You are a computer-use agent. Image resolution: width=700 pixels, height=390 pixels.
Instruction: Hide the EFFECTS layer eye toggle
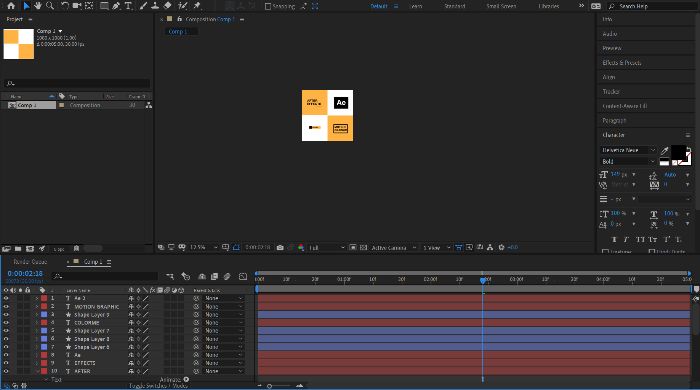click(6, 363)
